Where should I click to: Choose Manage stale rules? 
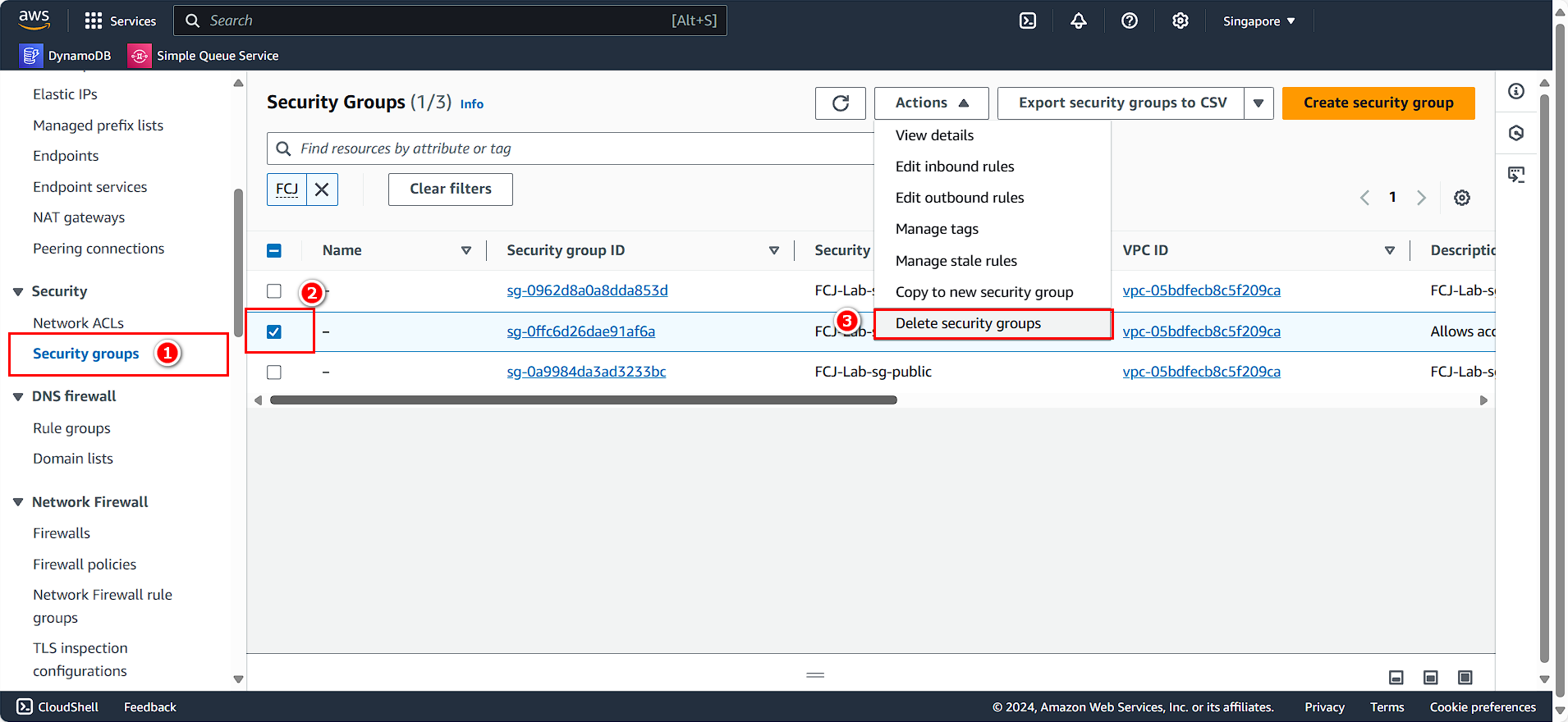point(993,261)
